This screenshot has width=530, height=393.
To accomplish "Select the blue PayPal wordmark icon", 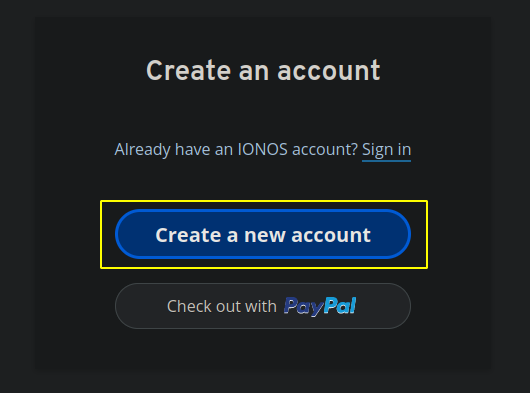I will point(320,306).
